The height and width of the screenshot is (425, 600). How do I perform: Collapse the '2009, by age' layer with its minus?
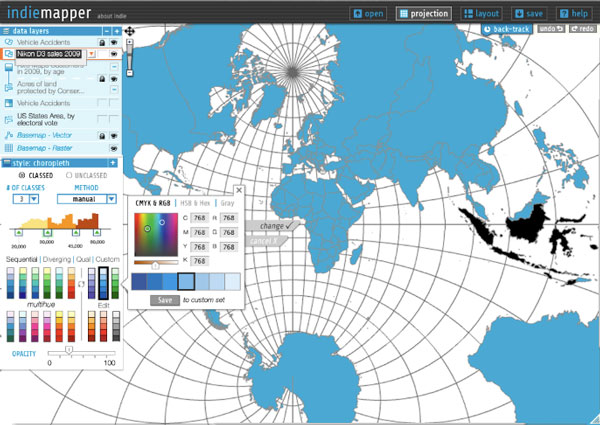pyautogui.click(x=114, y=67)
